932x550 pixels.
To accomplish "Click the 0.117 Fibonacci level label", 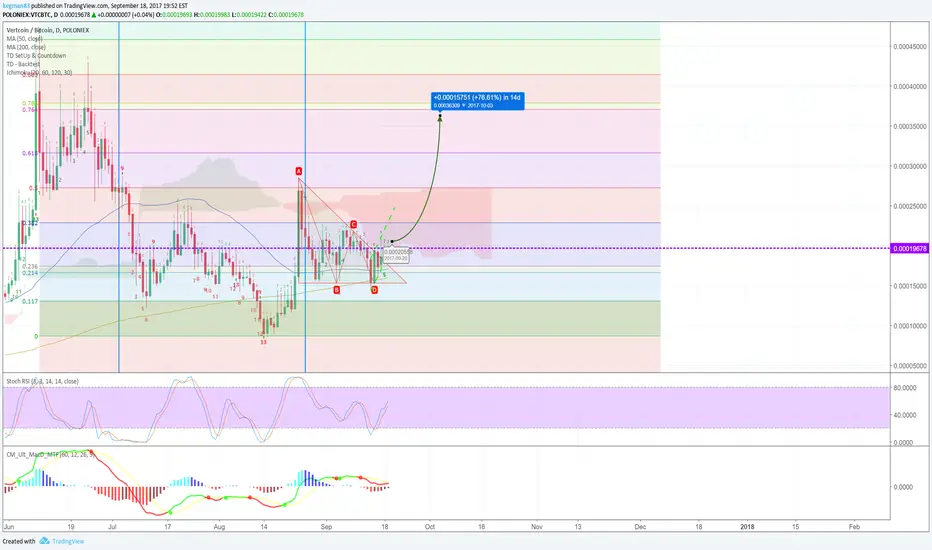I will (30, 301).
